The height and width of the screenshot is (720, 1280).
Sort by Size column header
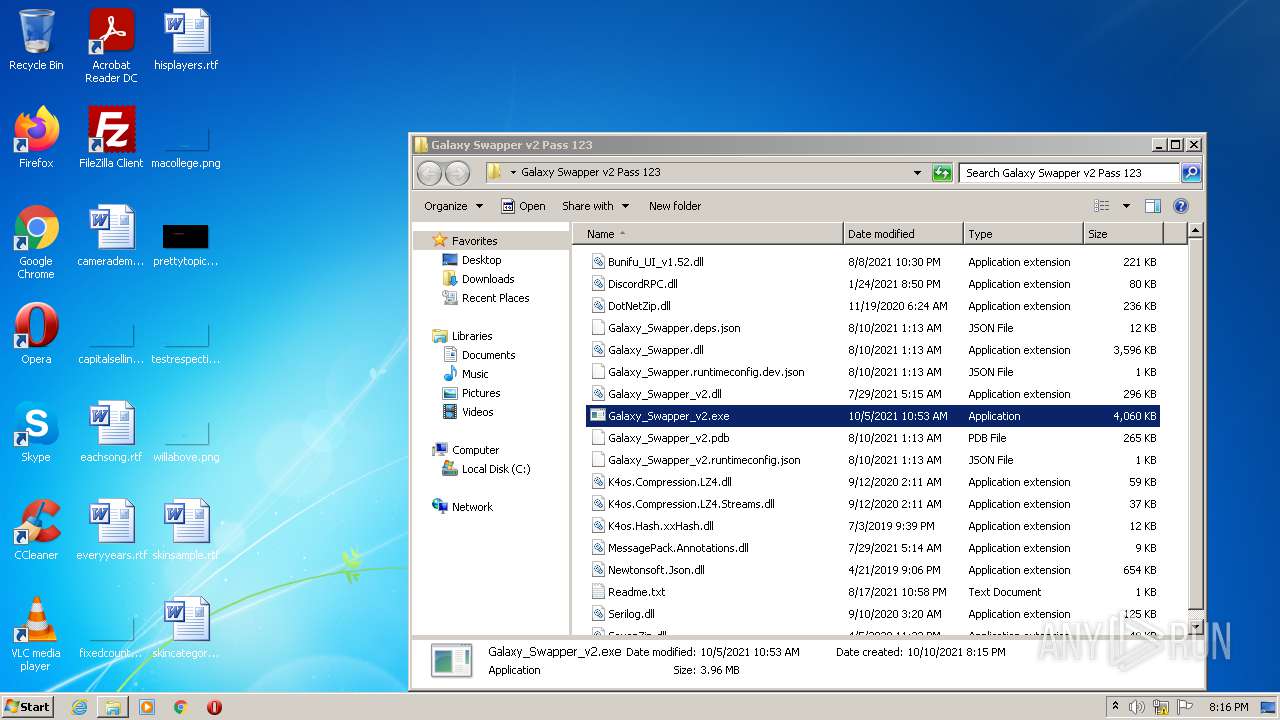[x=1124, y=234]
